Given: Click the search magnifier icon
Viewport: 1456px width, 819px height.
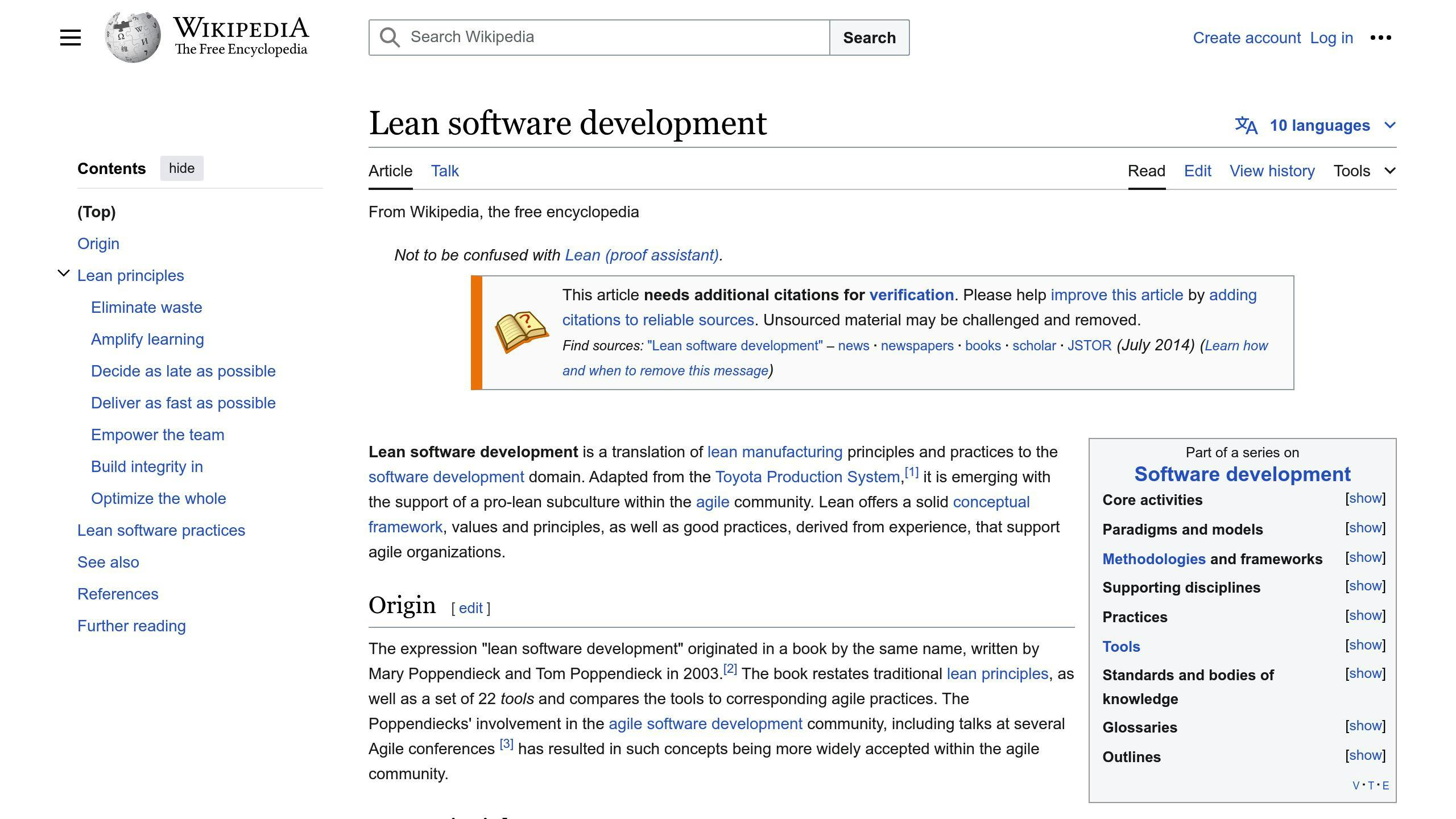Looking at the screenshot, I should [389, 36].
